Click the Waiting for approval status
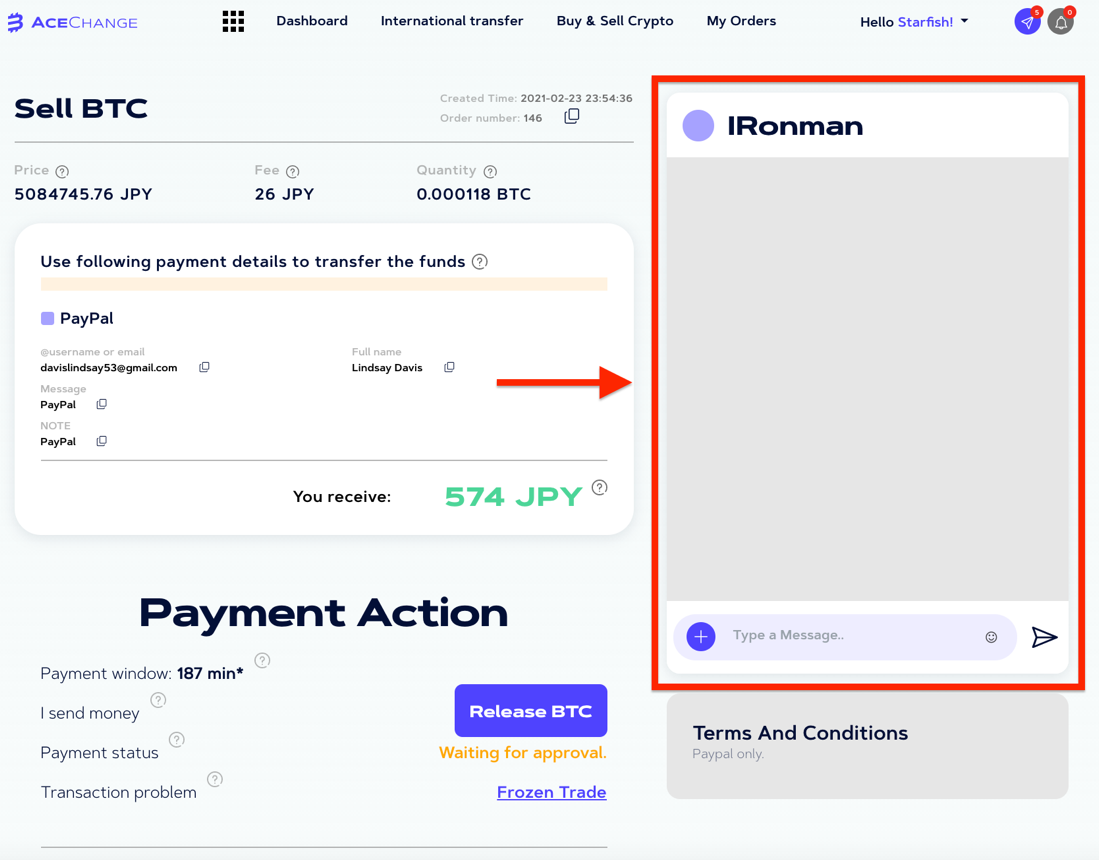 tap(523, 753)
